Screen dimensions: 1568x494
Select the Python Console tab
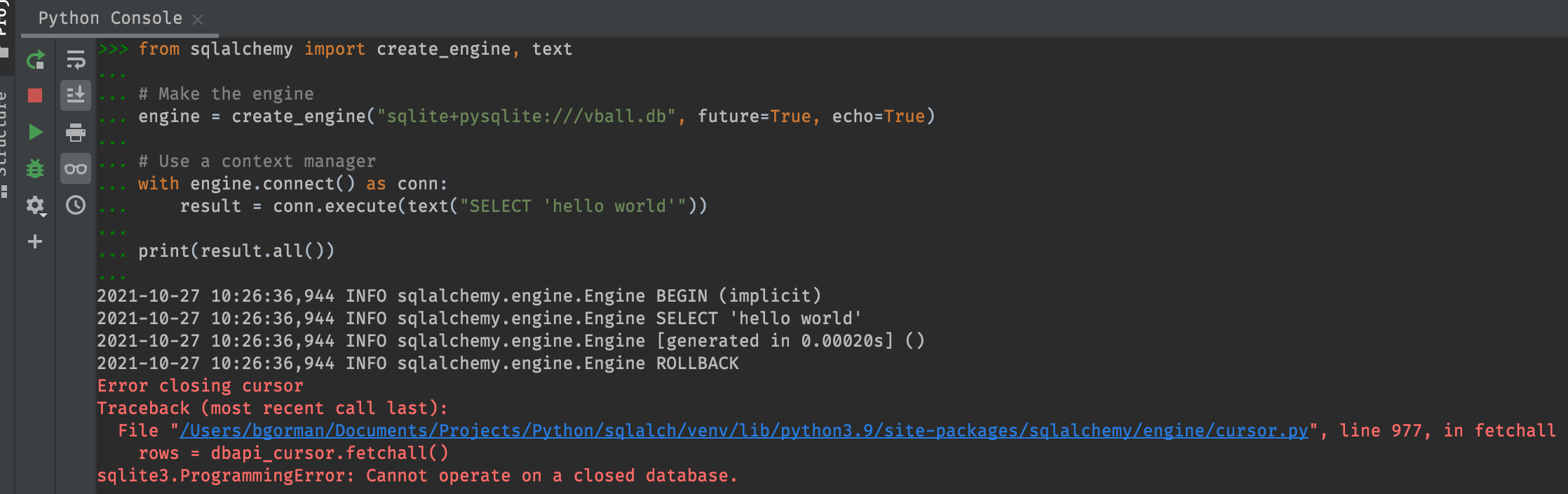110,18
